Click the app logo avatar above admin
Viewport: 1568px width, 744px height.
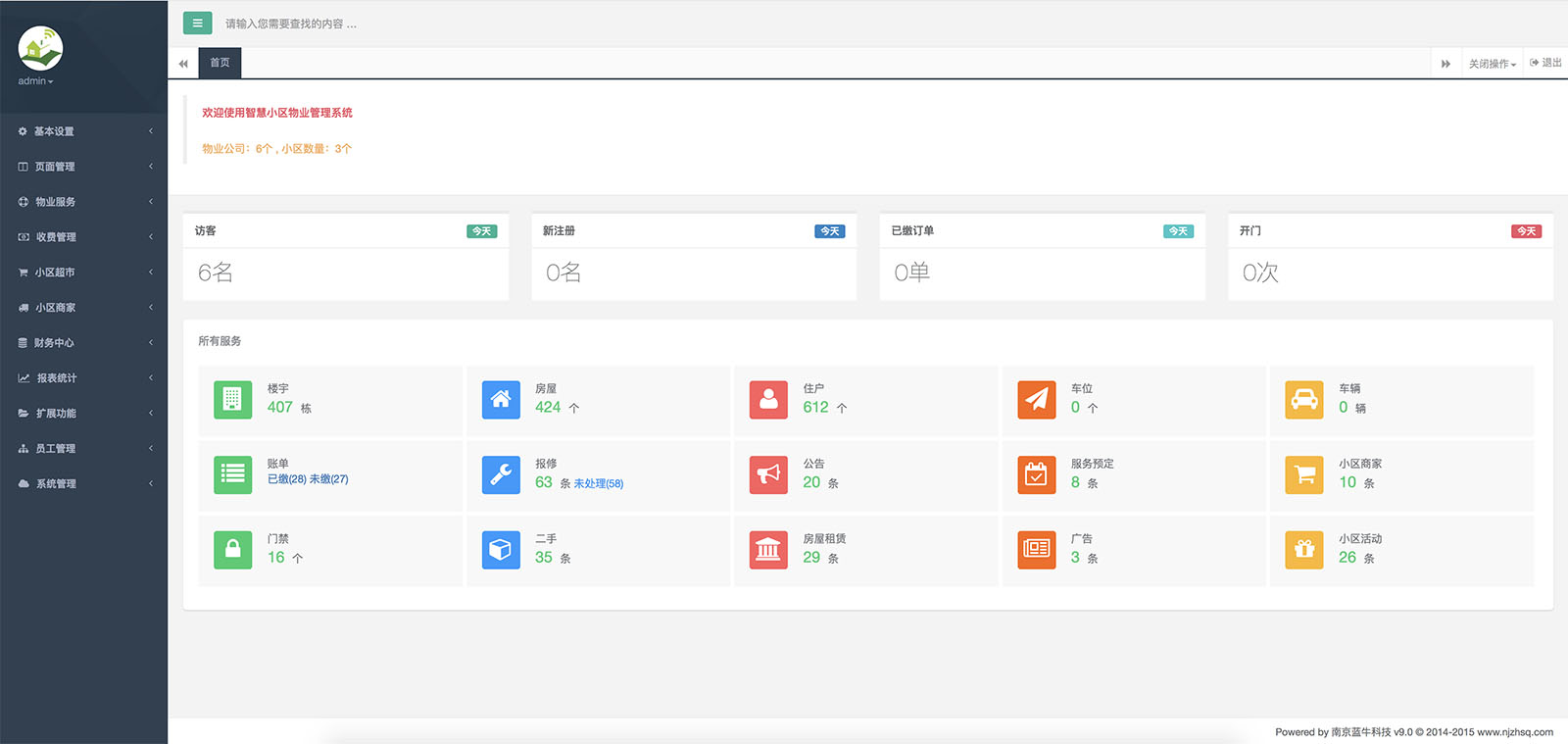pos(40,48)
